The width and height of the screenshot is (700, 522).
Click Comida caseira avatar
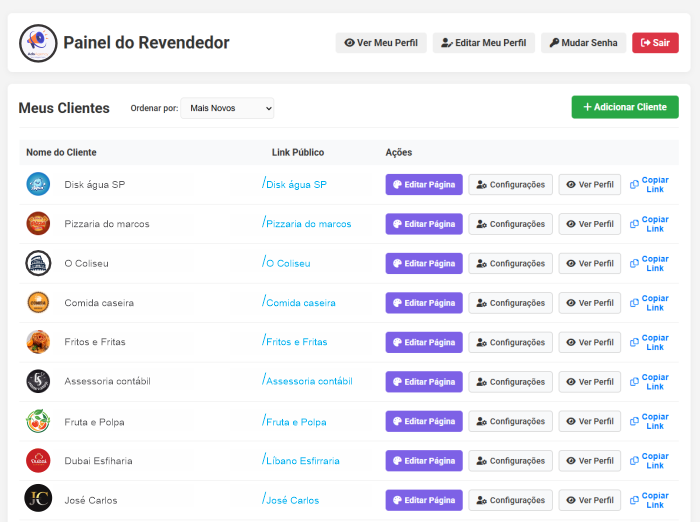point(38,302)
